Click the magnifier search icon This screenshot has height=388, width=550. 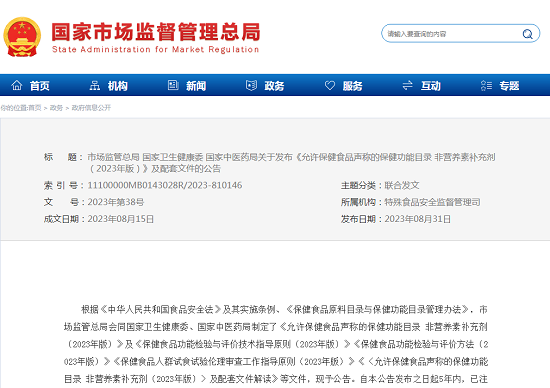(527, 34)
